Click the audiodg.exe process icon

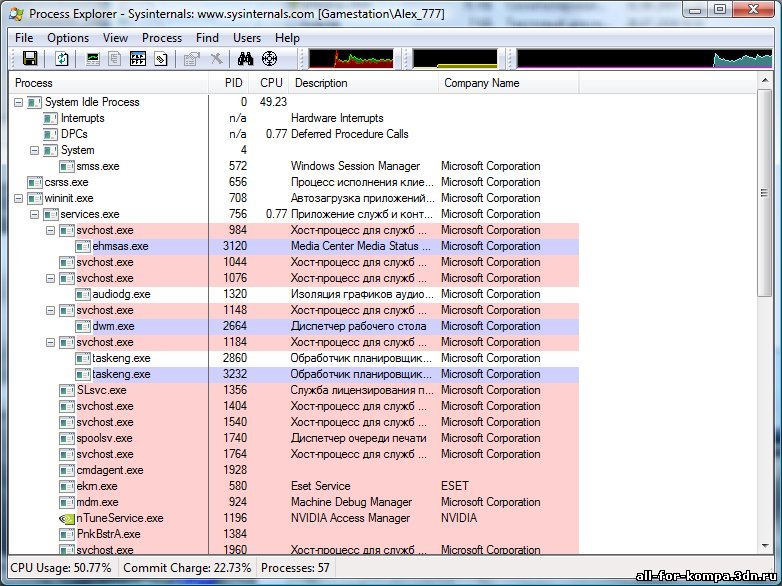pyautogui.click(x=83, y=295)
